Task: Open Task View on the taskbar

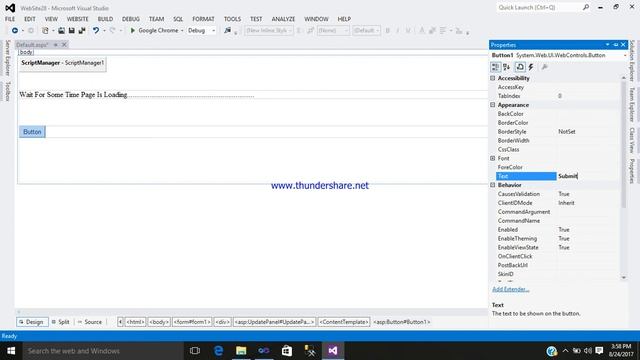Action: pos(195,351)
